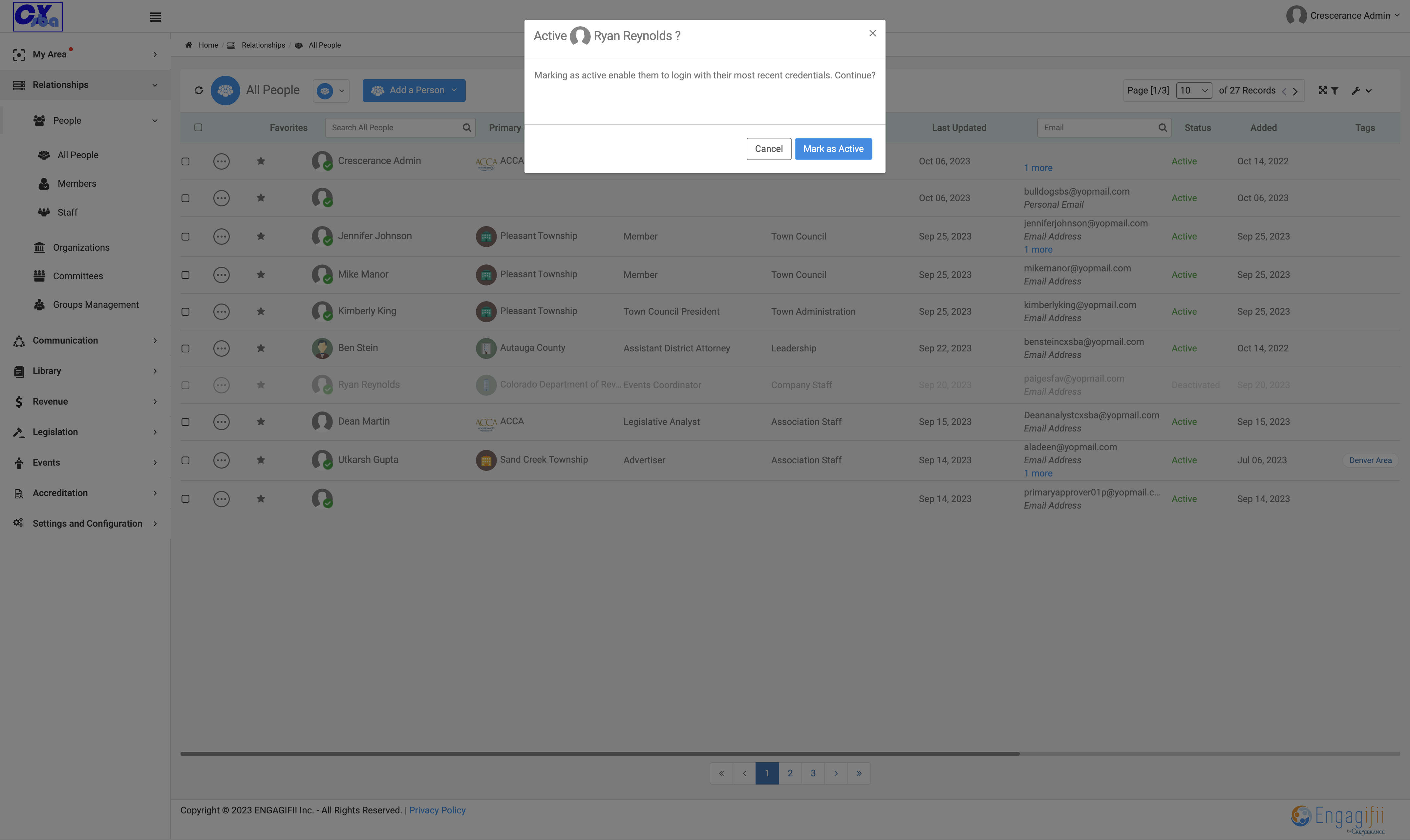Image resolution: width=1410 pixels, height=840 pixels.
Task: Click Ben Stein's profile avatar
Action: [322, 348]
